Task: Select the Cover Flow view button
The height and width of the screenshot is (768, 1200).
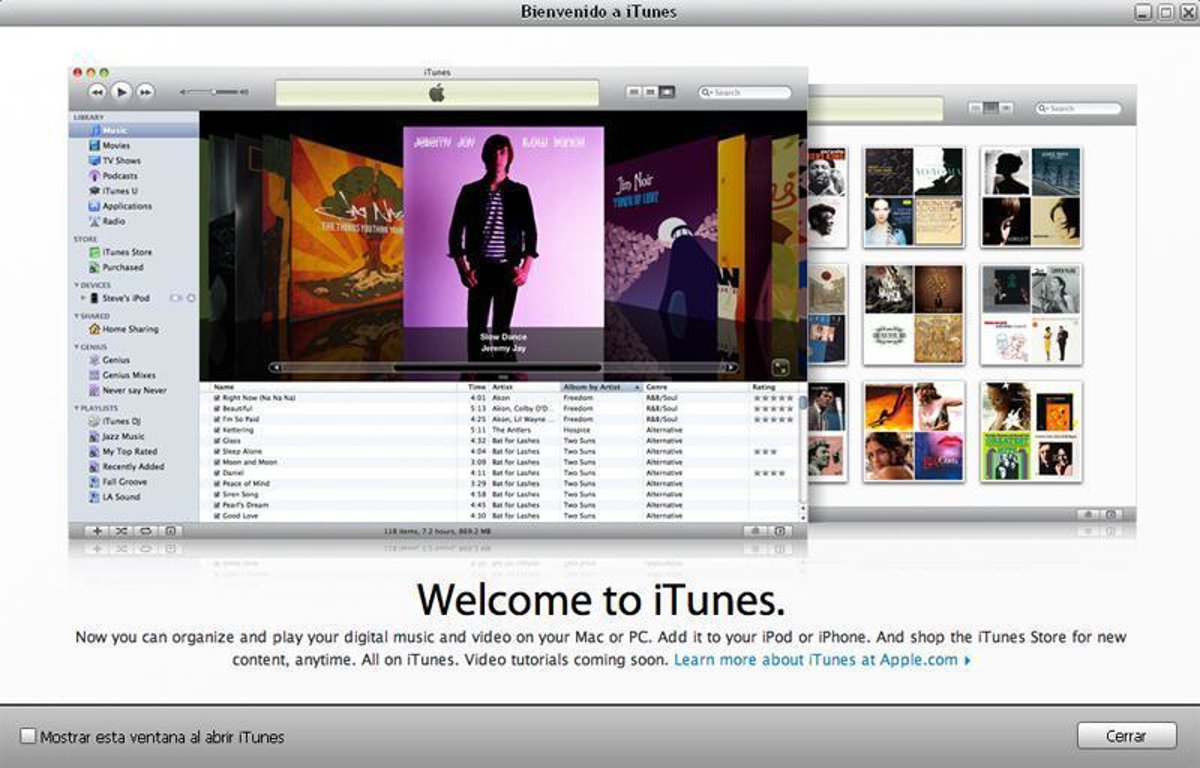Action: [667, 93]
